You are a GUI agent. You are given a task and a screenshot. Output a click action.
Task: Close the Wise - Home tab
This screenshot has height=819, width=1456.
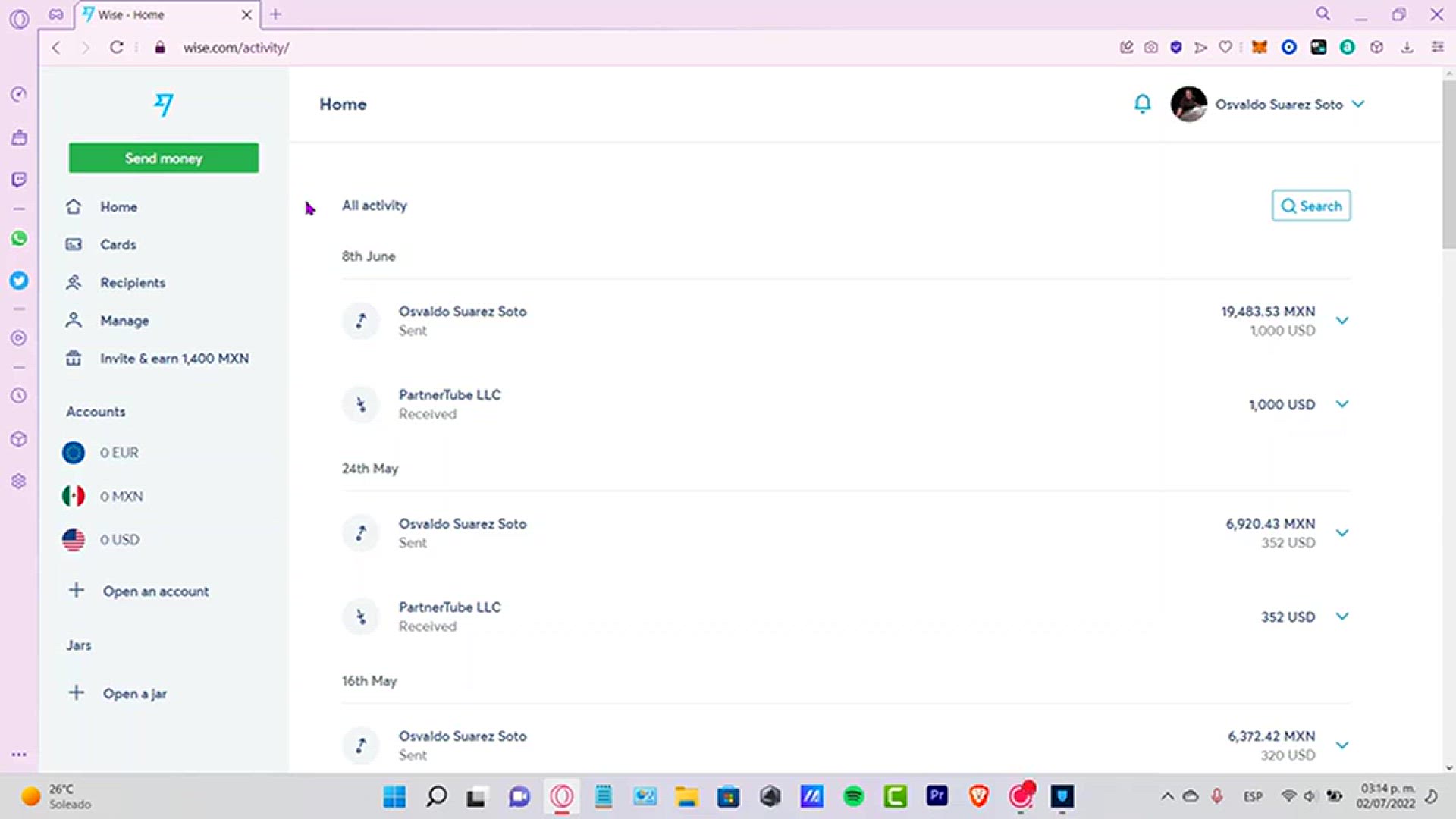point(246,14)
